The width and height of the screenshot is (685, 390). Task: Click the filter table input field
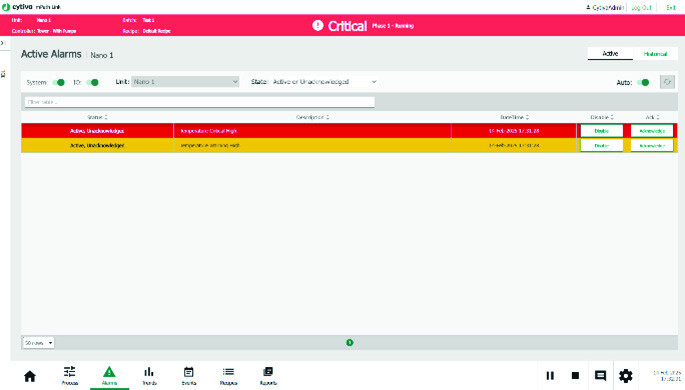[x=200, y=102]
